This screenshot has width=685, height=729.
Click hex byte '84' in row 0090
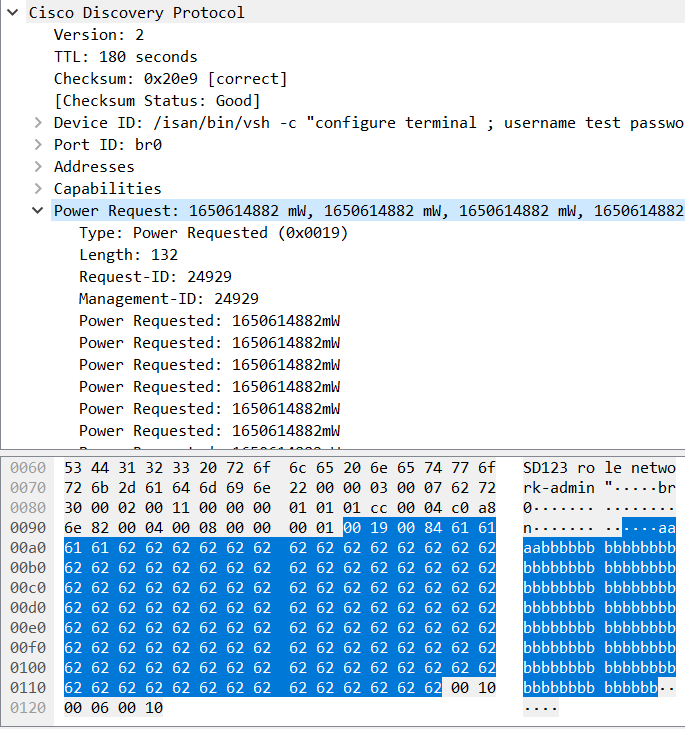point(432,528)
